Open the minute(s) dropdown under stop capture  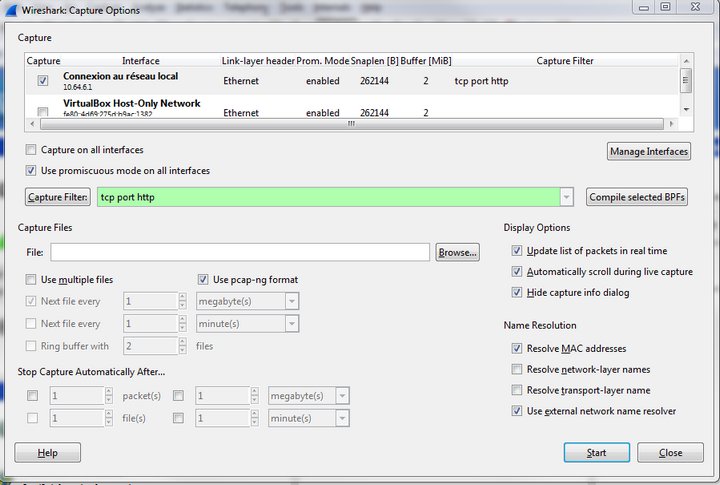click(x=341, y=417)
